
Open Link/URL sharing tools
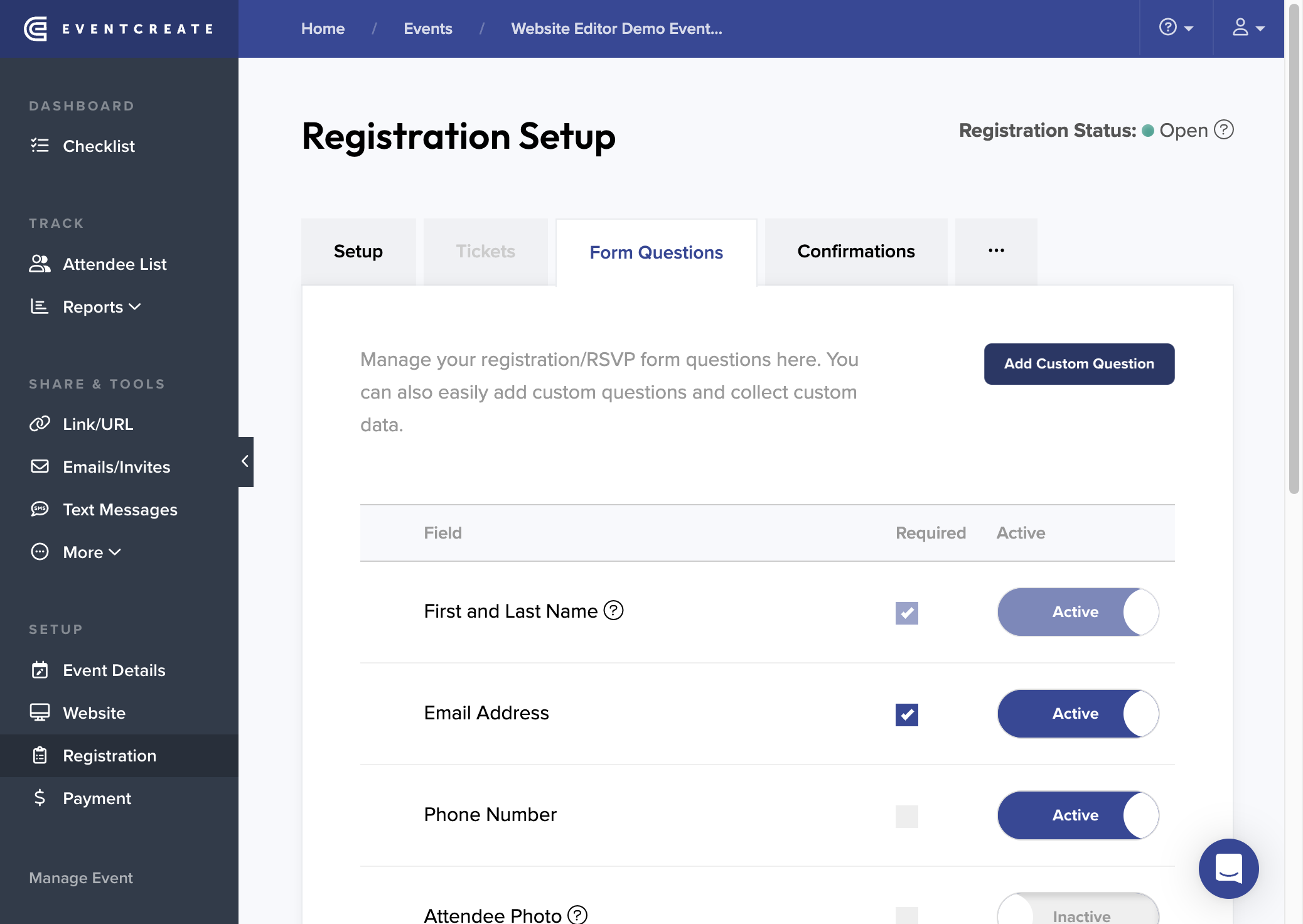[x=81, y=424]
